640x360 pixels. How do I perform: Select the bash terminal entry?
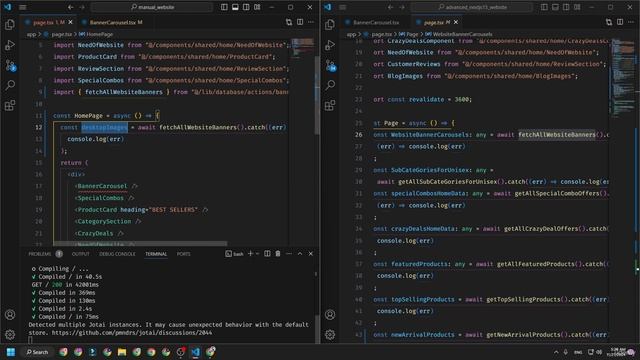234,253
